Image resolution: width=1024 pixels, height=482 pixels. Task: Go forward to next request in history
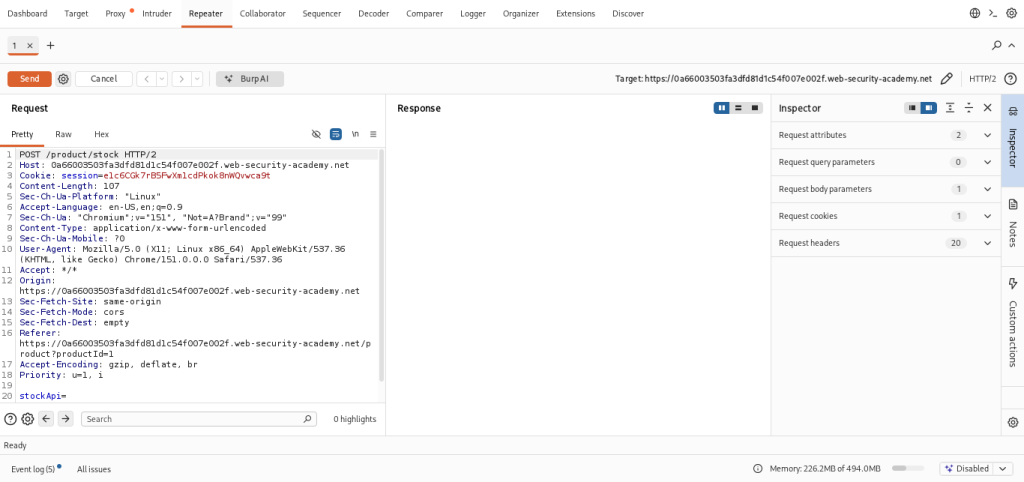[x=181, y=79]
